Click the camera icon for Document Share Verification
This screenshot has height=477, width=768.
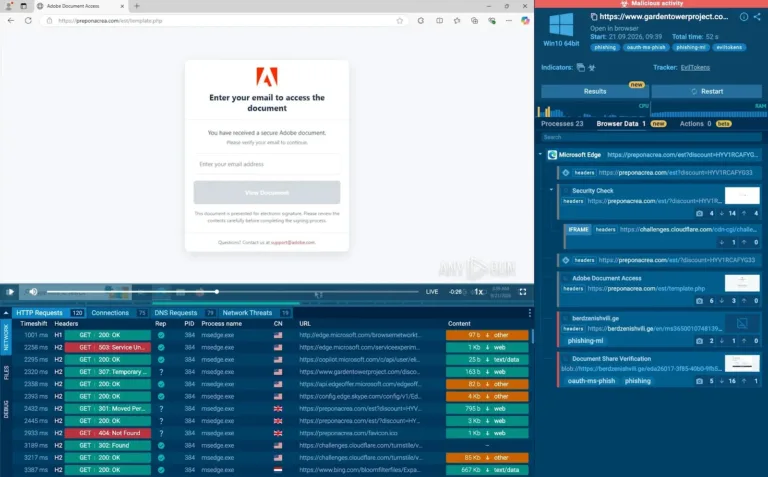pyautogui.click(x=699, y=382)
